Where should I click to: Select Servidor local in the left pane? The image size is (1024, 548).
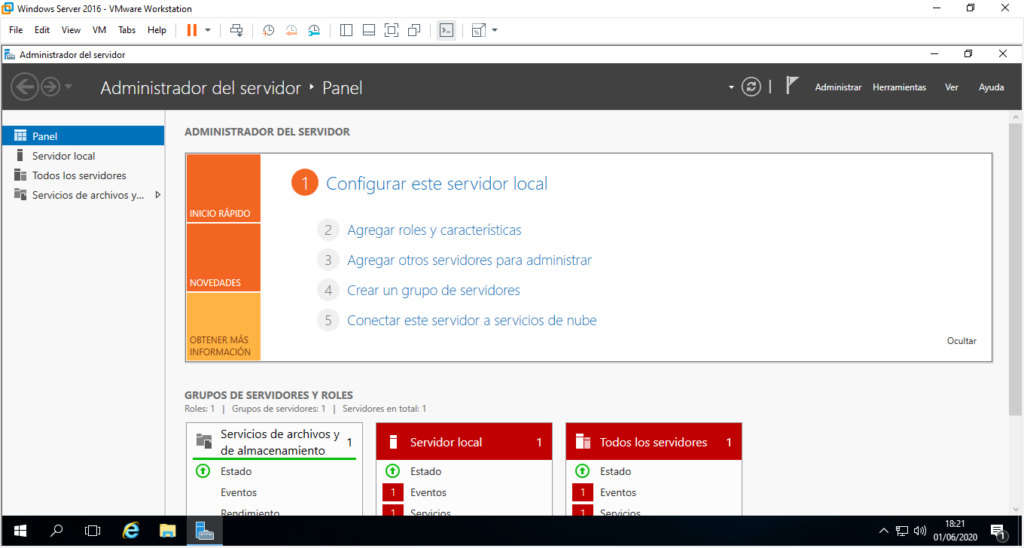63,156
